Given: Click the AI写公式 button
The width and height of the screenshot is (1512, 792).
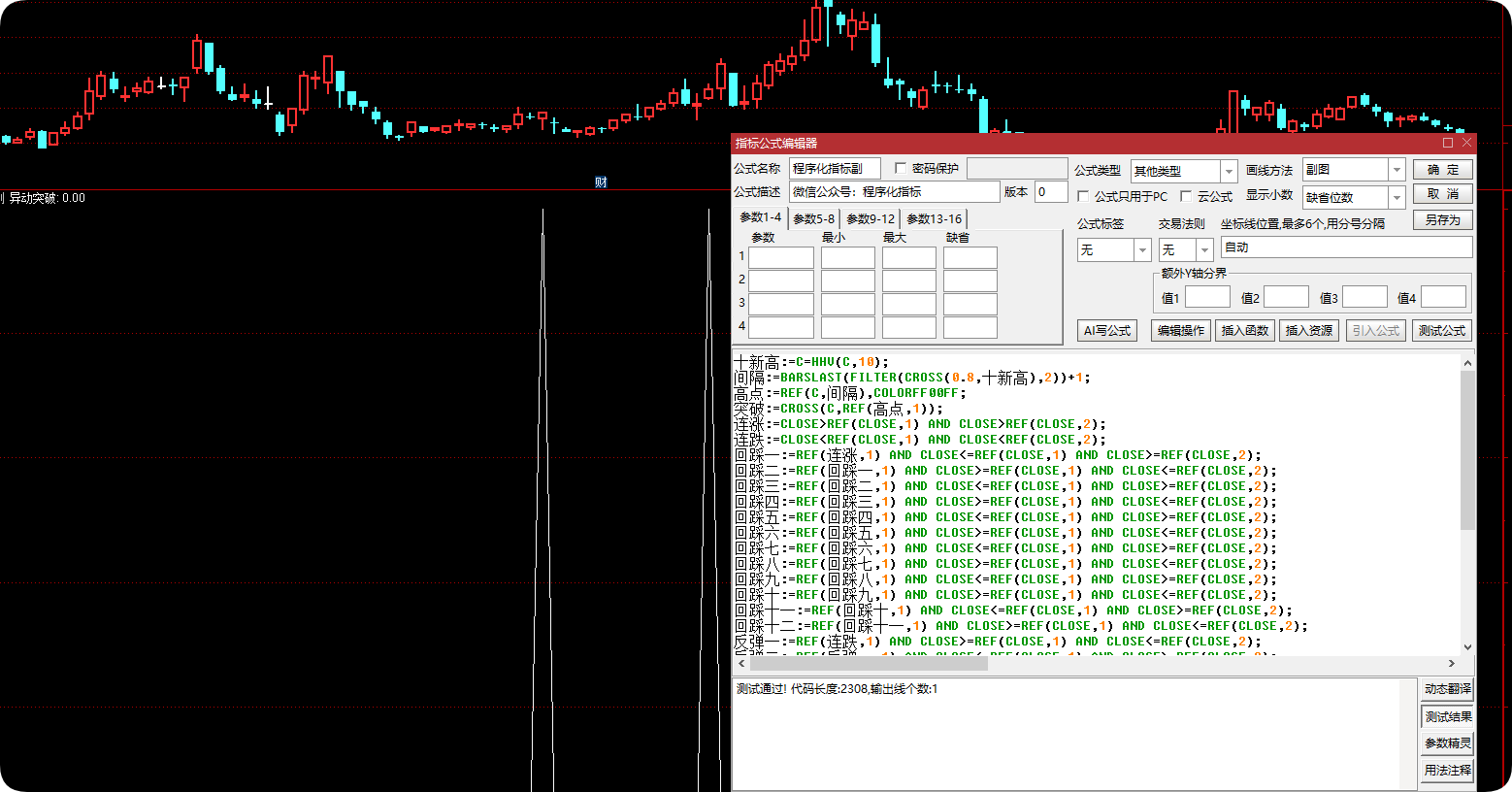Looking at the screenshot, I should (1107, 331).
